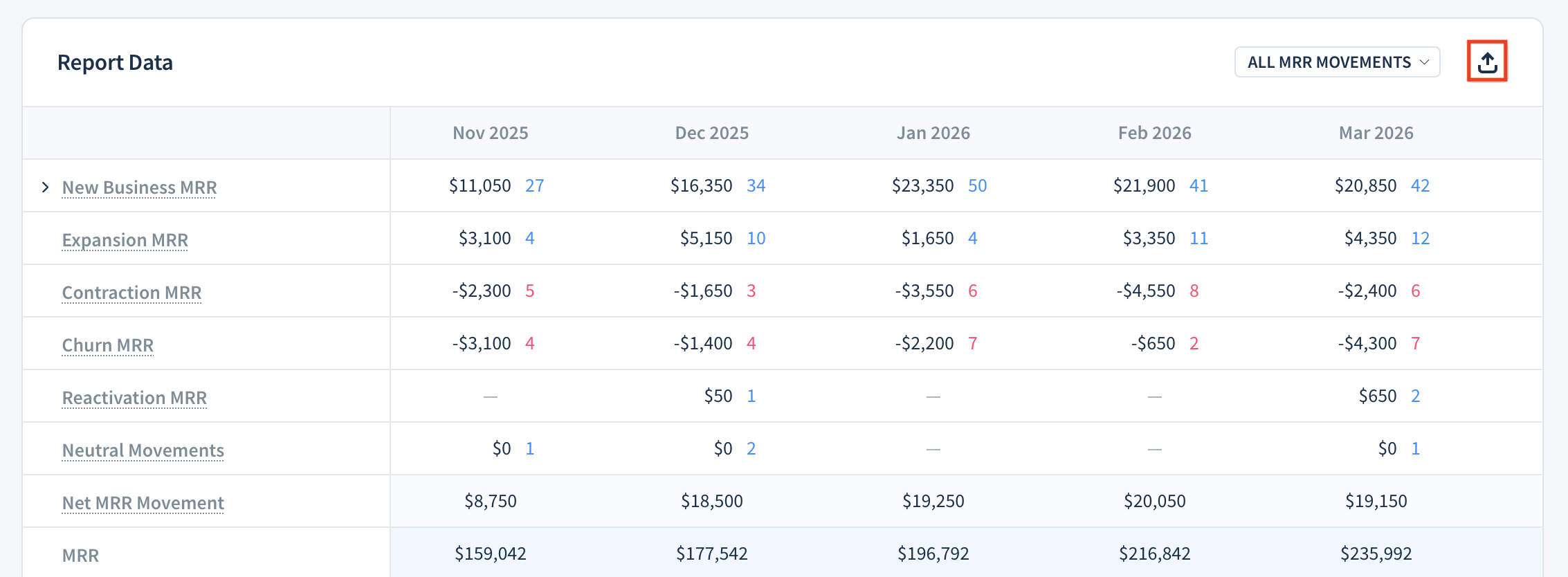Open the New Business MRR link
The width and height of the screenshot is (1568, 577).
[x=139, y=187]
